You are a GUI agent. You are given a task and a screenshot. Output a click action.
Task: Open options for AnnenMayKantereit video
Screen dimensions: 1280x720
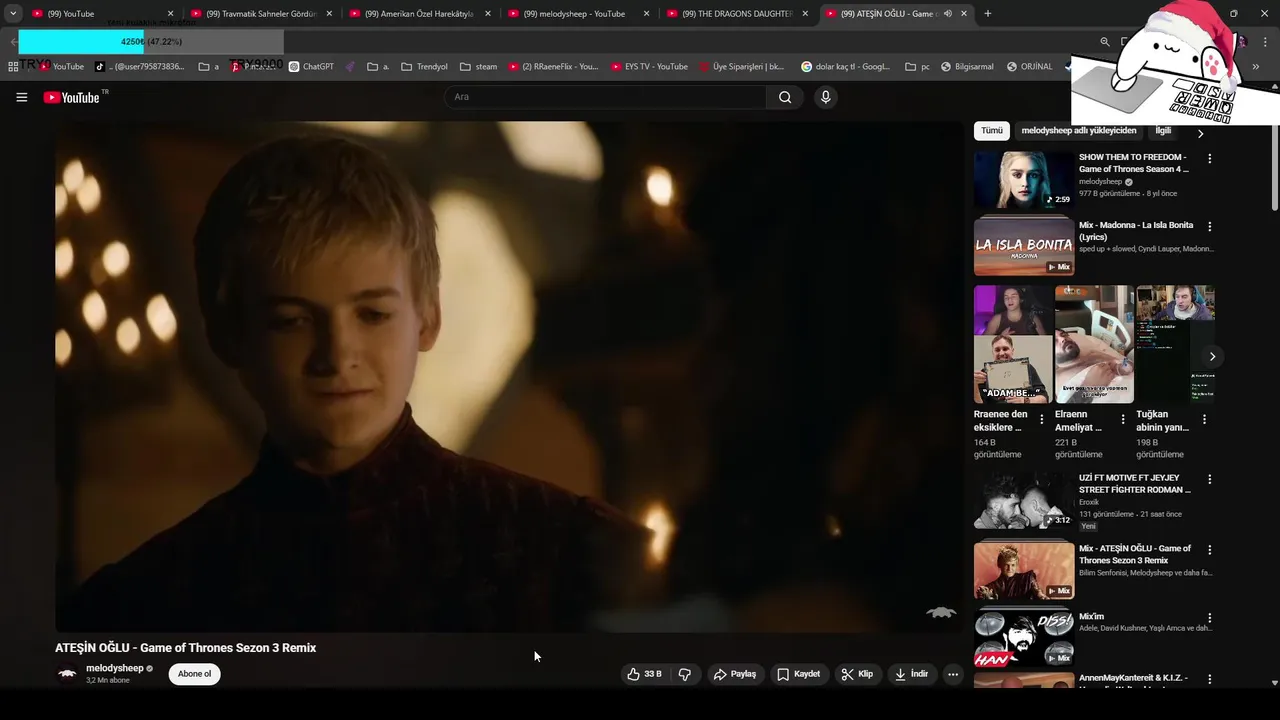(x=1210, y=680)
